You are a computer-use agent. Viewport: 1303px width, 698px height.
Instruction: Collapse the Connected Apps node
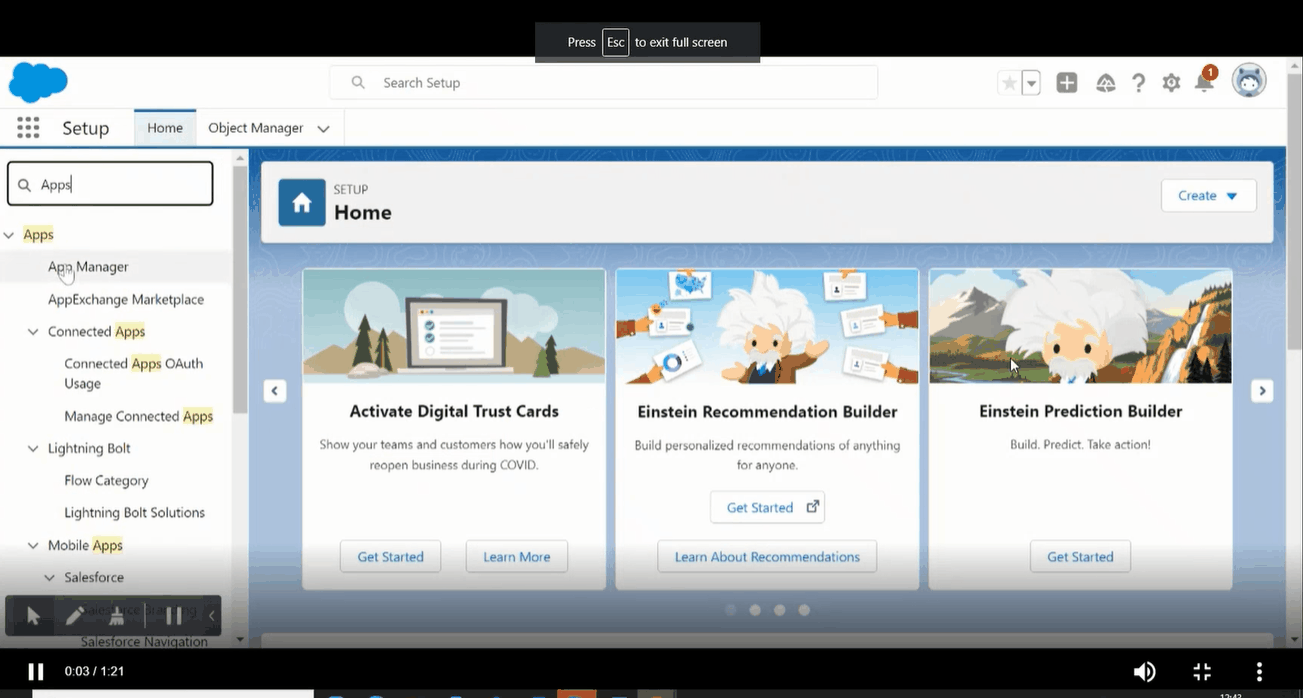point(33,332)
